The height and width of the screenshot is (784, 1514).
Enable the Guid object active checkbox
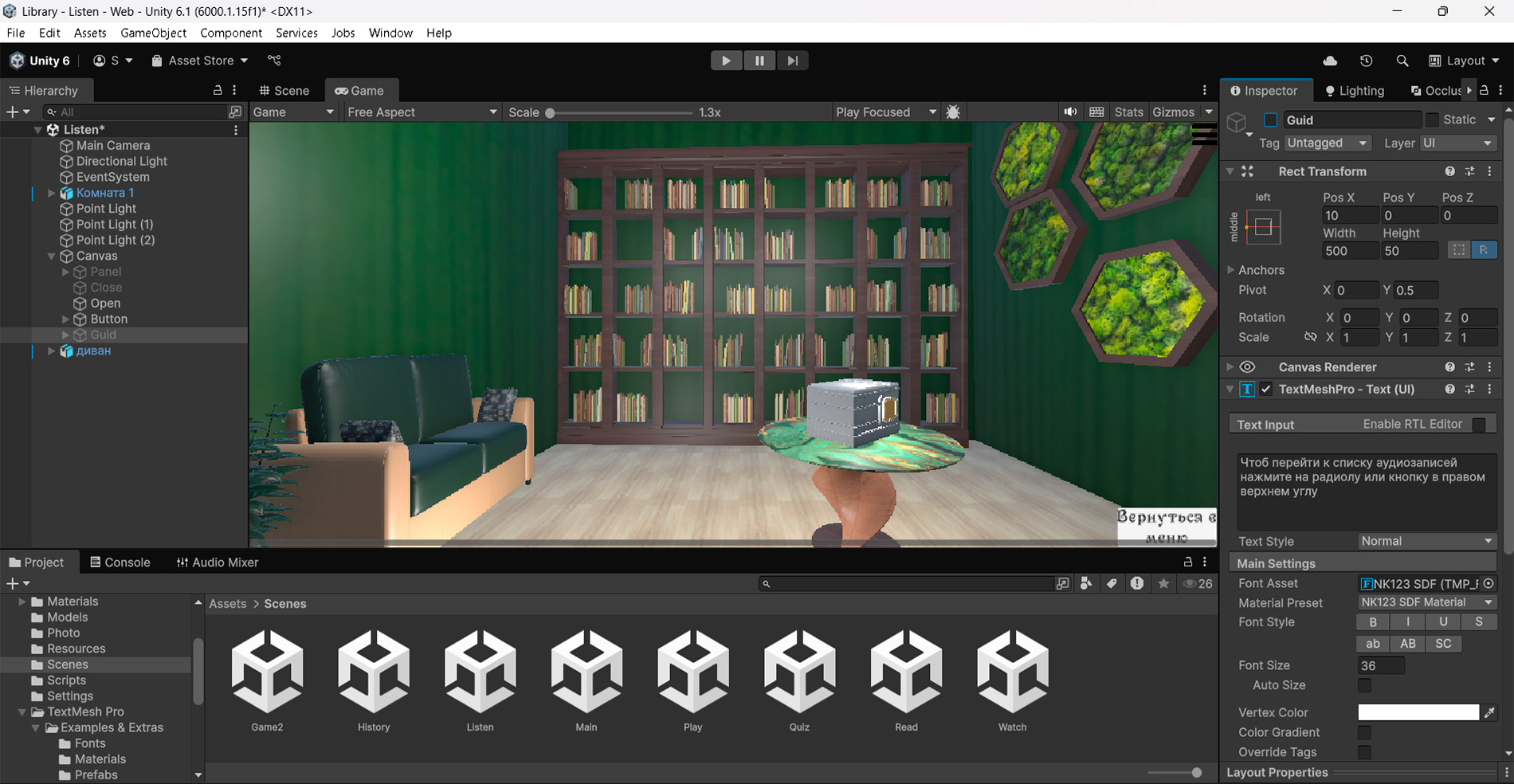point(1270,120)
